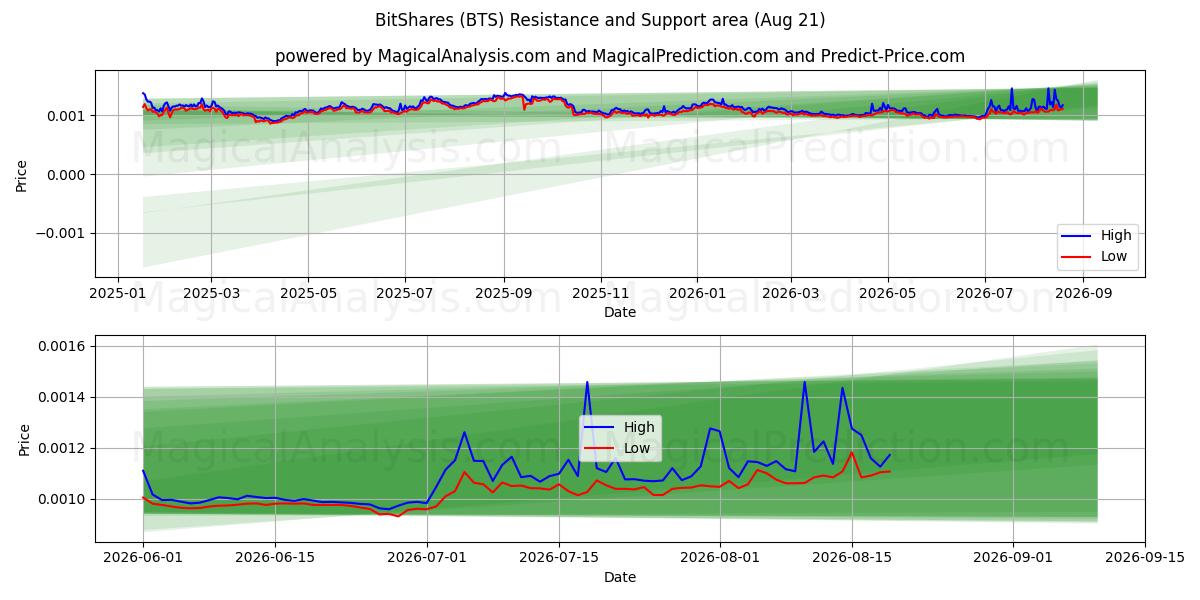Click the bottom chart y-axis value '0.0016'
Screen dimensions: 1200x600
[x=64, y=346]
